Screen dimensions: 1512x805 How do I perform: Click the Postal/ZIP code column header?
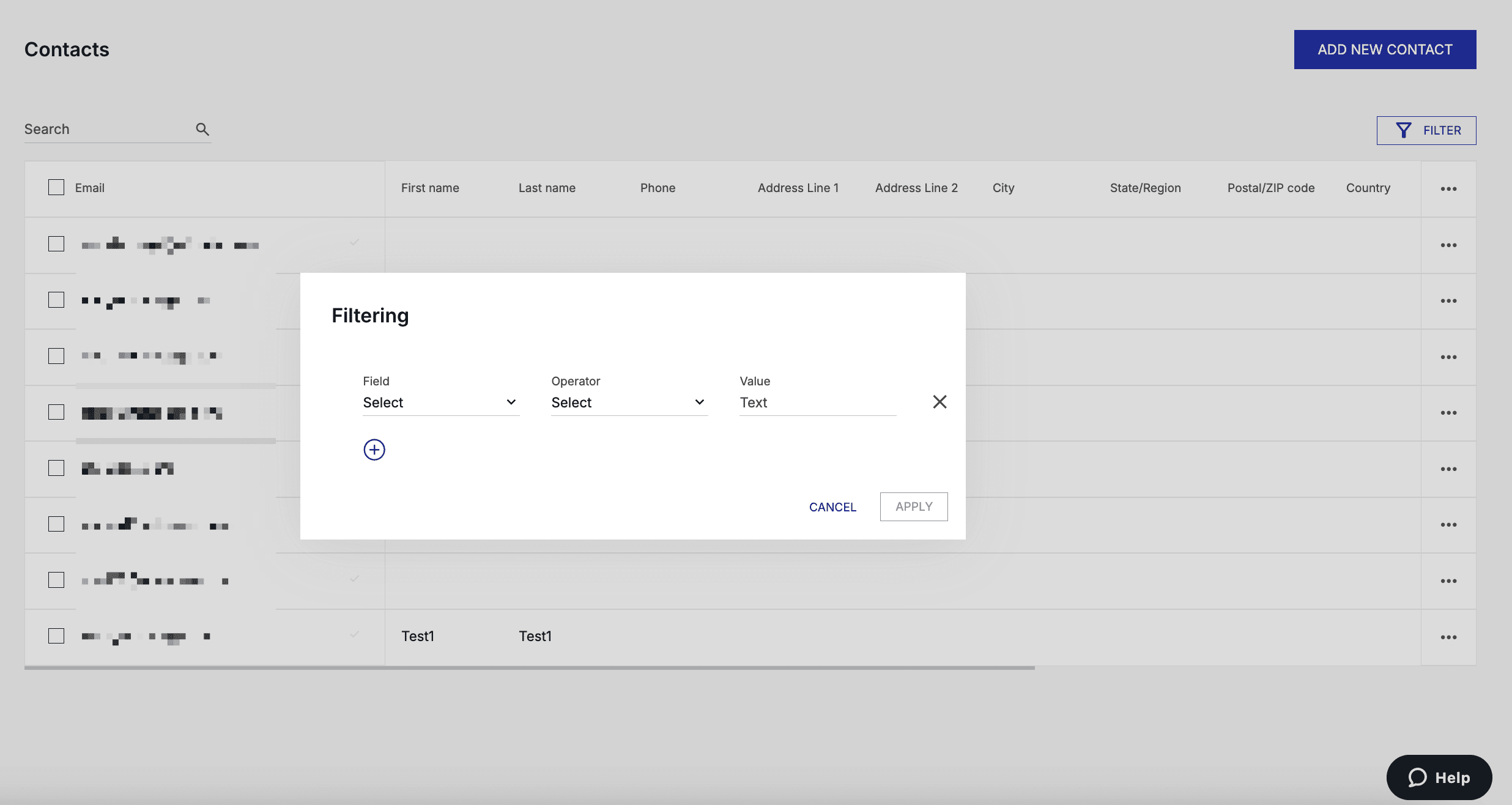click(x=1270, y=188)
